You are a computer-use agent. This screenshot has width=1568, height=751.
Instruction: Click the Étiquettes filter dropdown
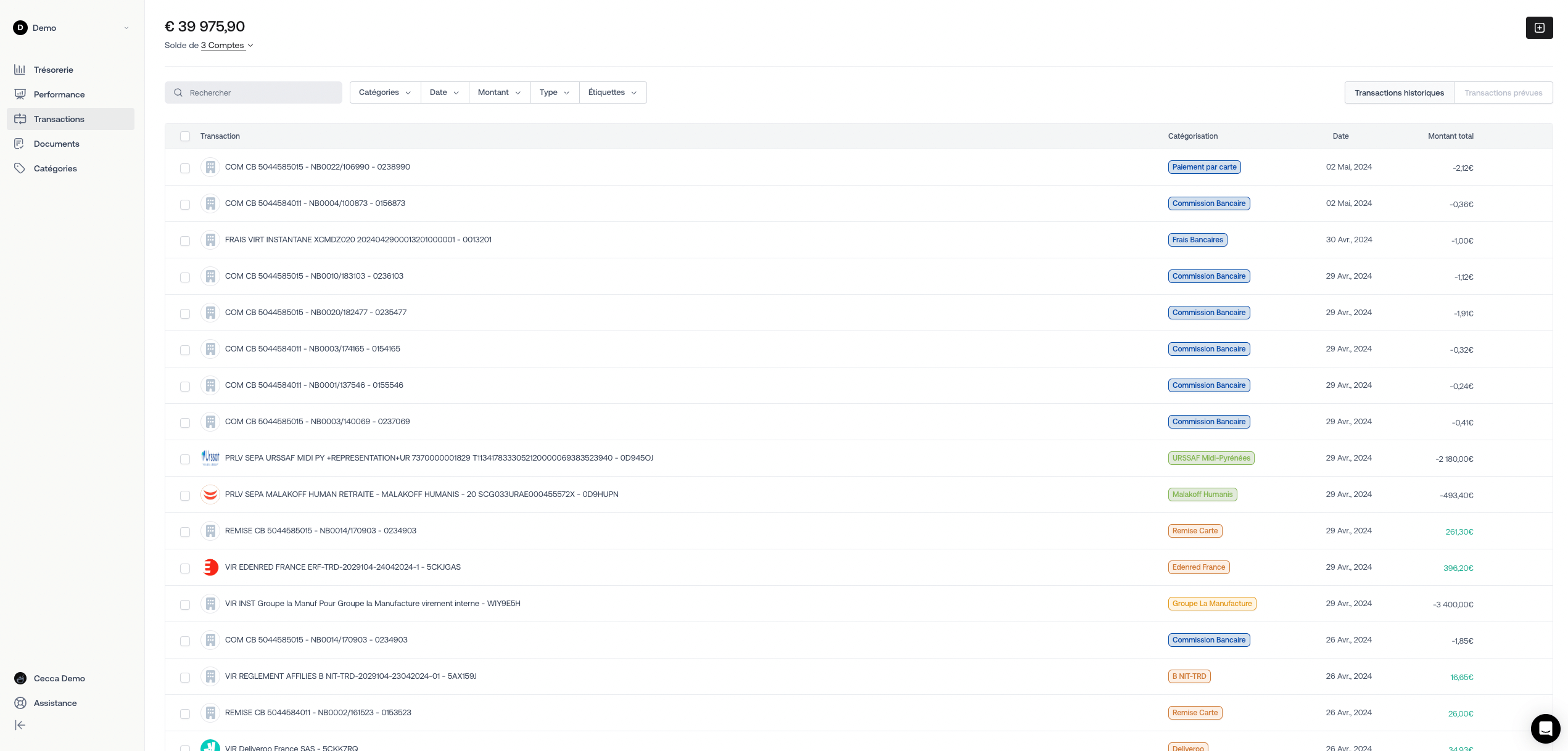point(612,92)
